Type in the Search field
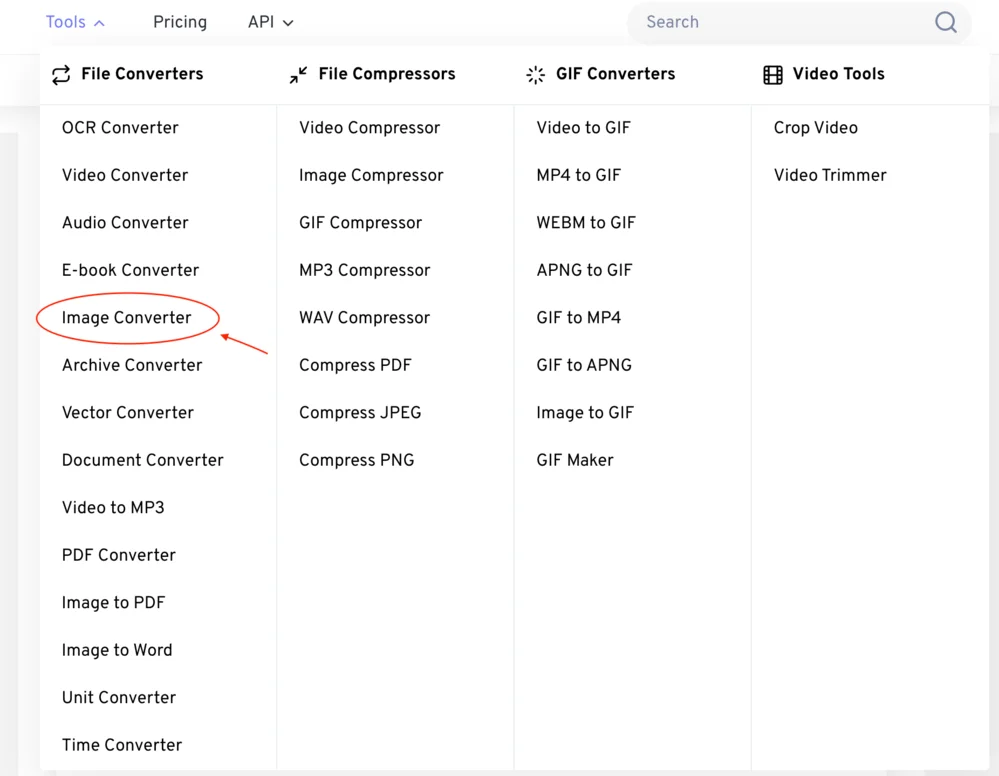The image size is (999, 776). point(780,22)
